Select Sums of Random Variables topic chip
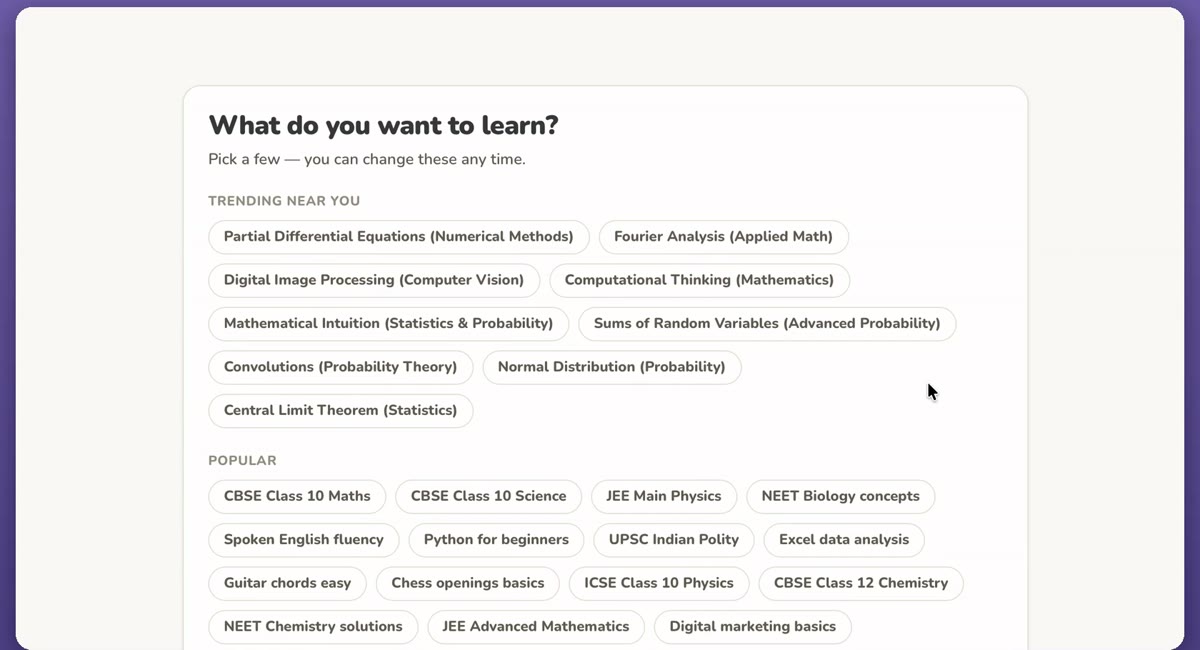This screenshot has height=650, width=1200. pos(767,324)
